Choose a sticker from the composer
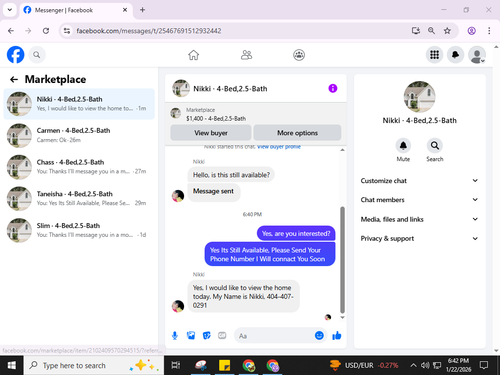Image resolution: width=500 pixels, height=375 pixels. click(x=207, y=336)
